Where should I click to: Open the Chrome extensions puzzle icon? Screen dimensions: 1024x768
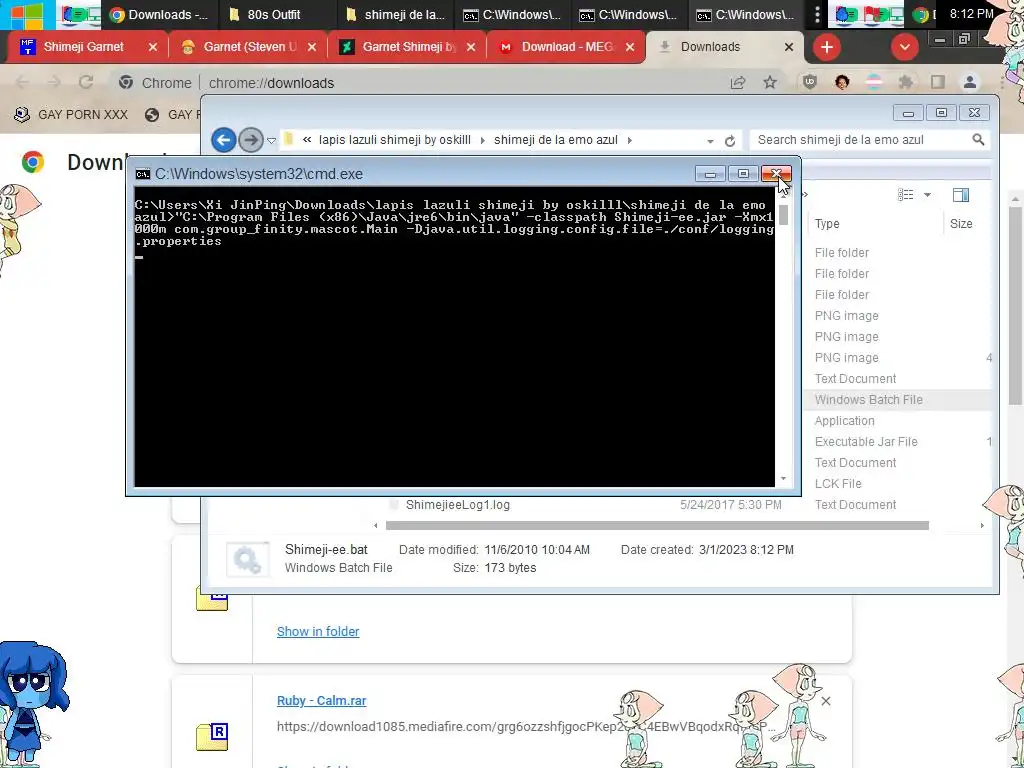[x=906, y=83]
